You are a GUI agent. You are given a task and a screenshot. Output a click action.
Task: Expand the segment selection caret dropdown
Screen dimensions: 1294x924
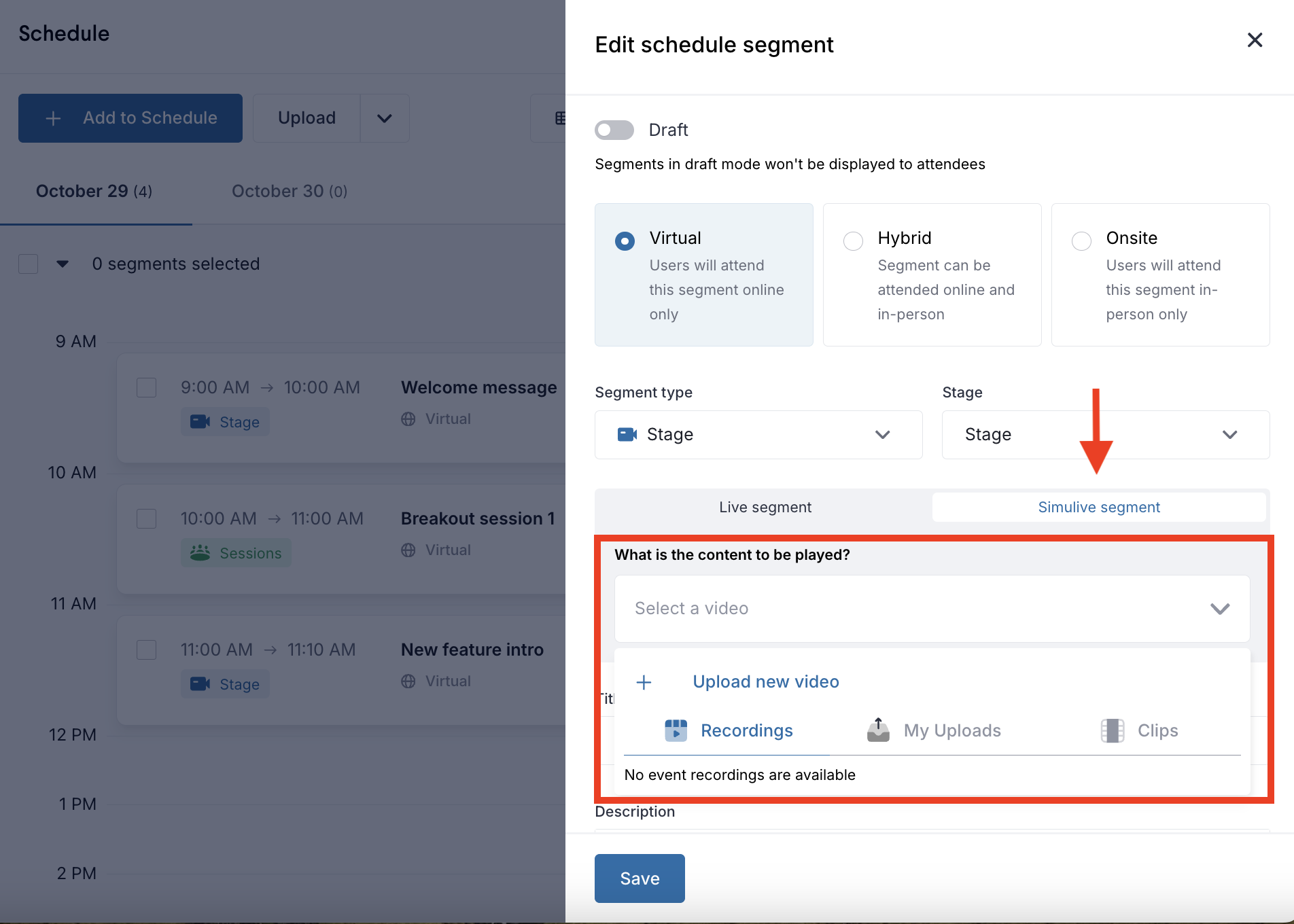point(63,264)
